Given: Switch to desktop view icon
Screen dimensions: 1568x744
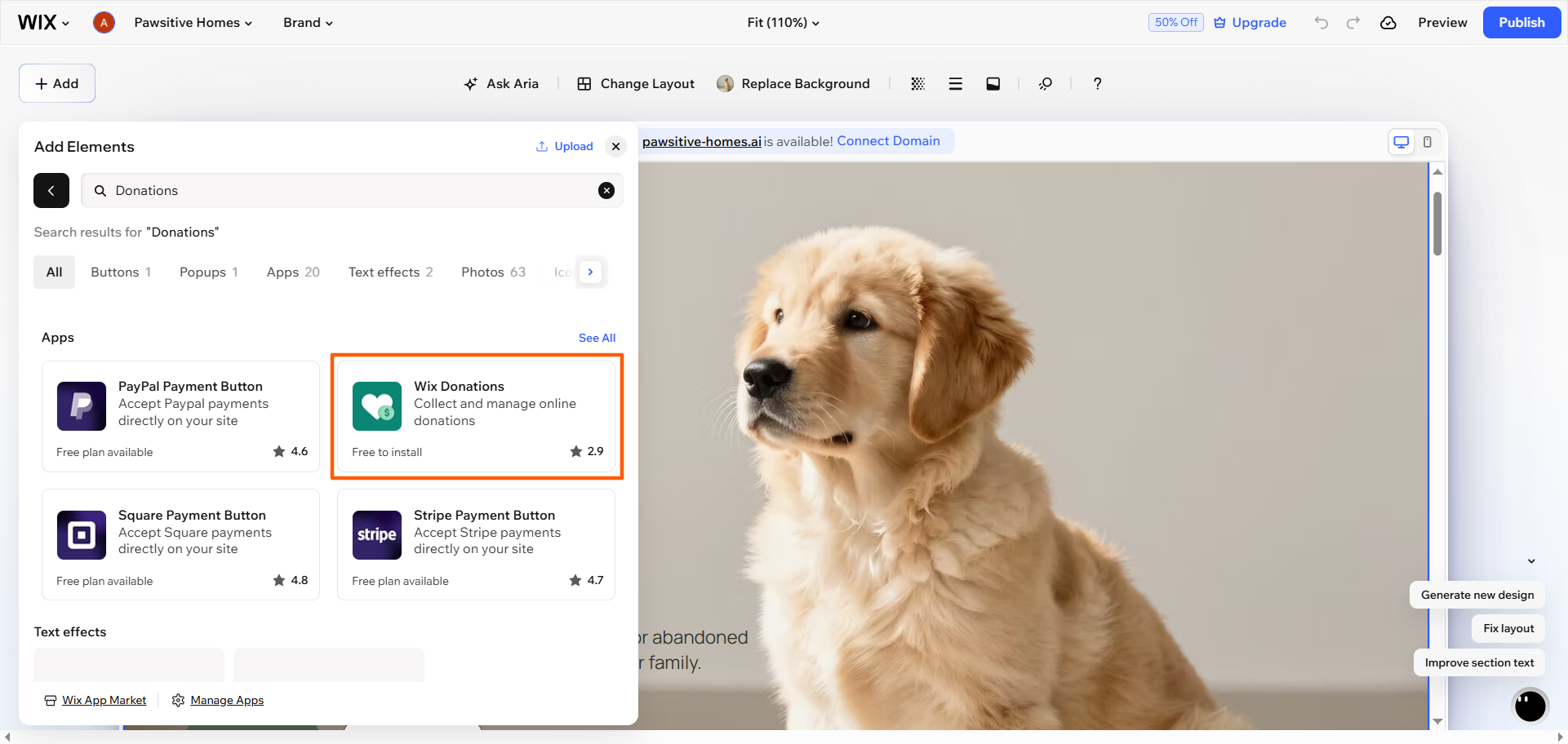Looking at the screenshot, I should pos(1401,142).
